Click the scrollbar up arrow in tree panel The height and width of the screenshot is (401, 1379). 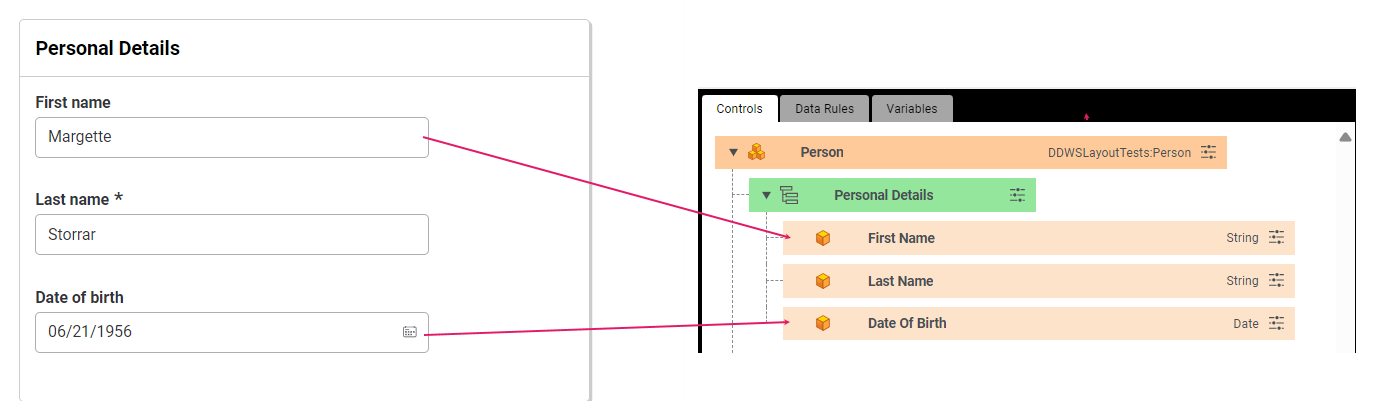1345,137
